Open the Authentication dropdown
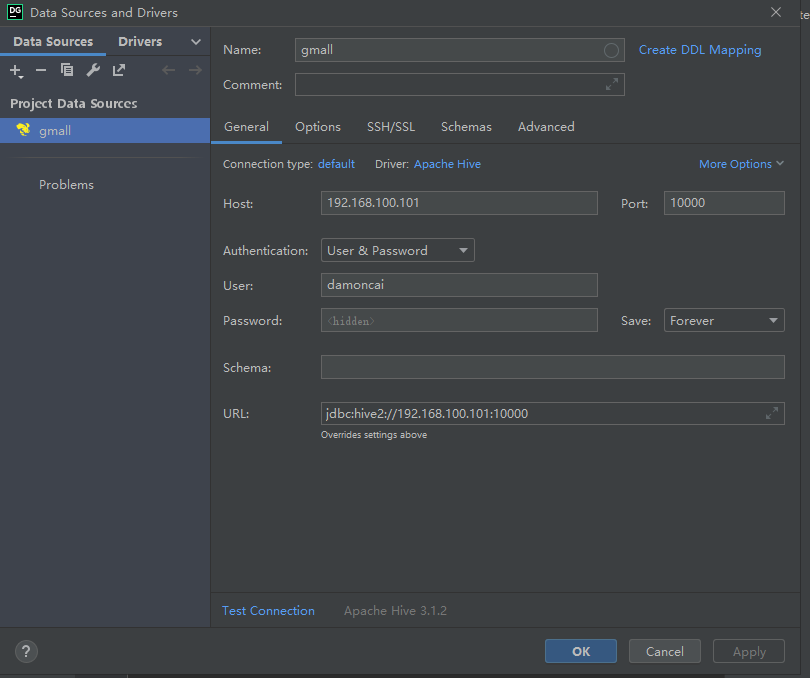 [398, 250]
